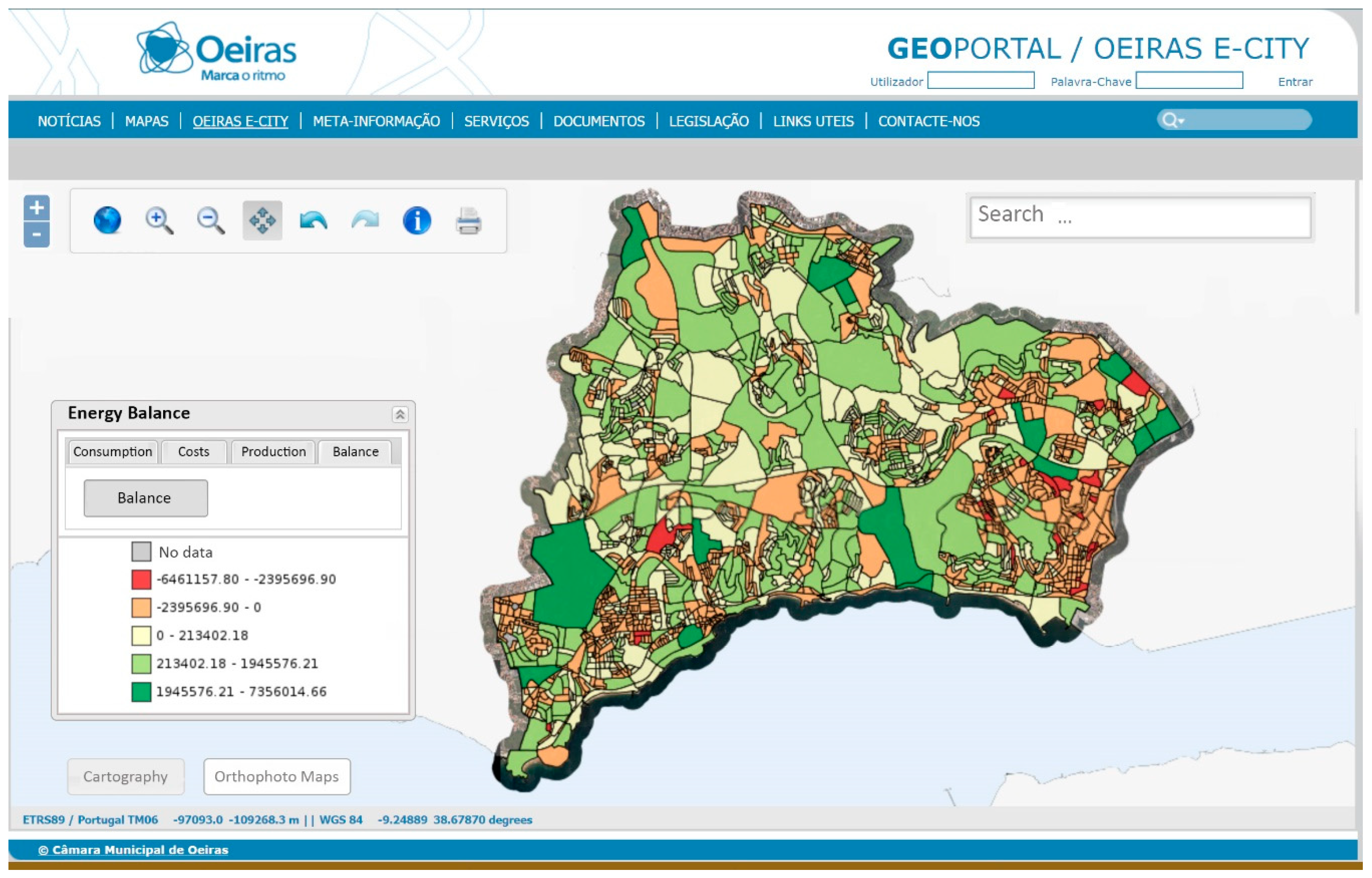Switch basemap to Orthophoto Maps
This screenshot has height=878, width=1372.
tap(277, 777)
